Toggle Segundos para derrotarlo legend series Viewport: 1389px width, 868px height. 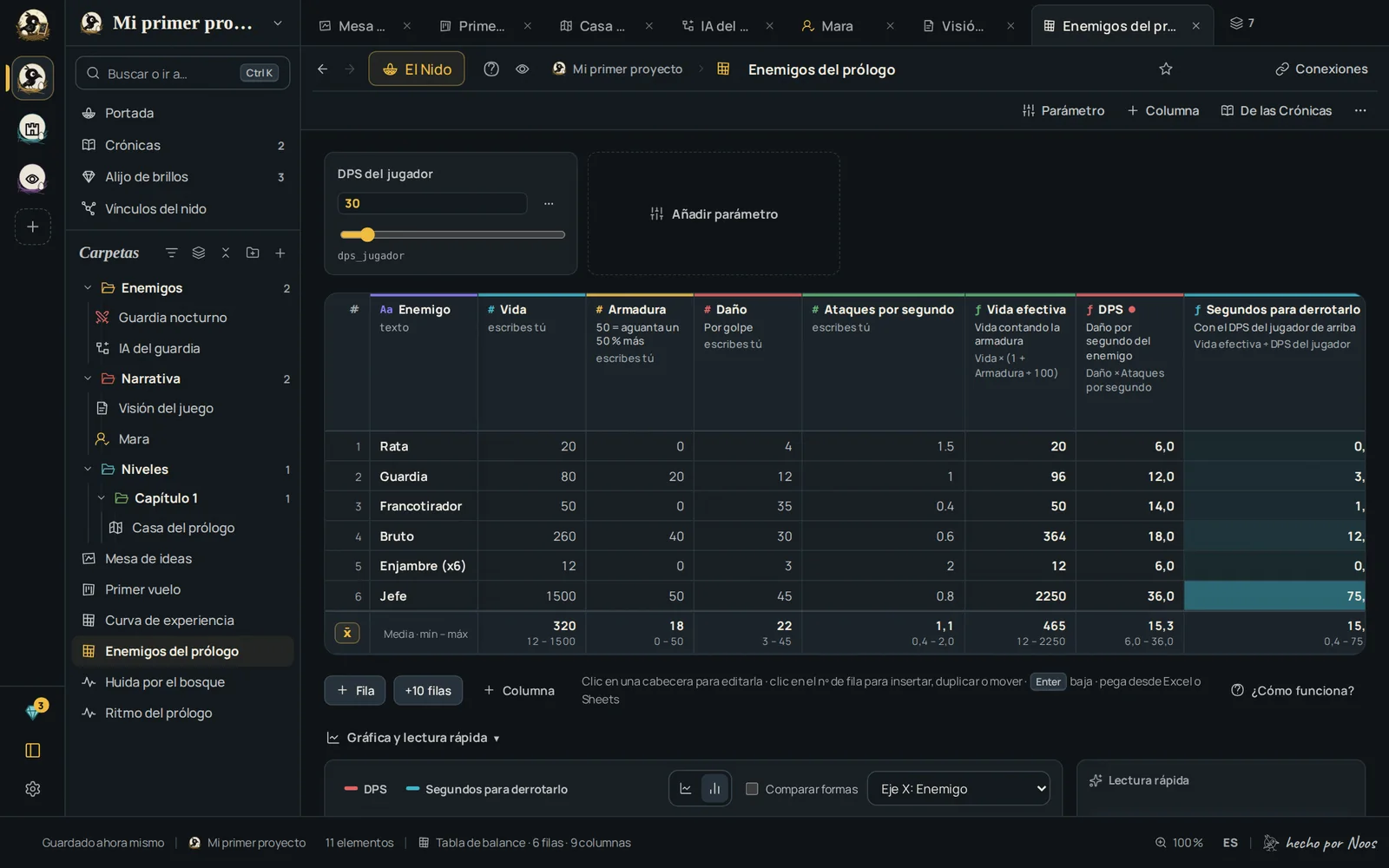[x=487, y=789]
